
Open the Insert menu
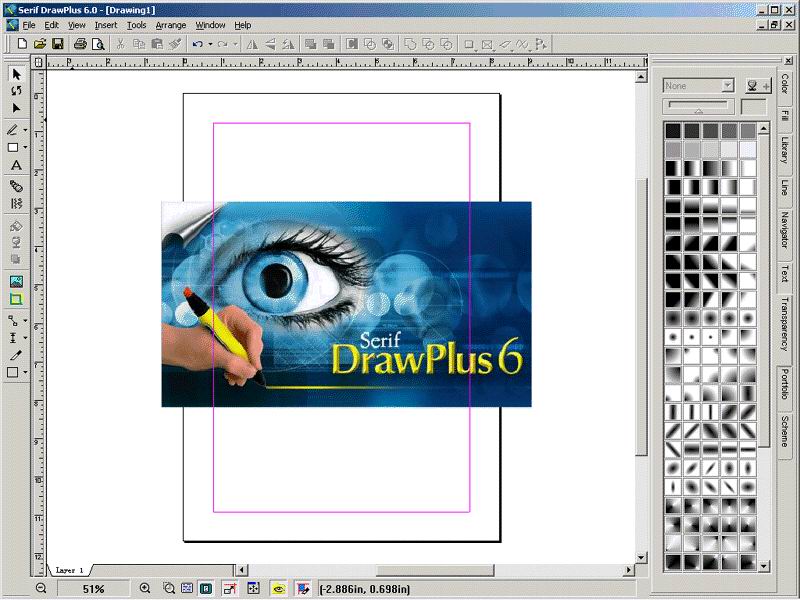pos(106,24)
